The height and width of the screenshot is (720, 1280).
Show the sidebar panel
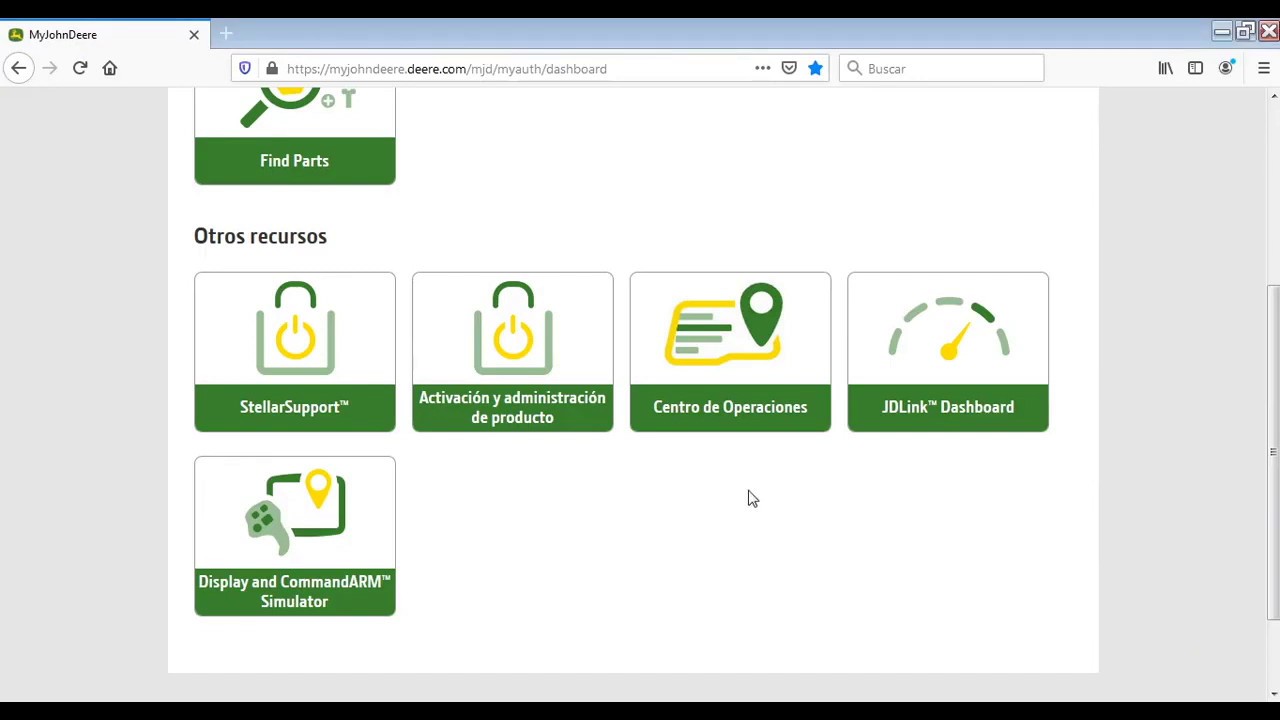pos(1195,68)
